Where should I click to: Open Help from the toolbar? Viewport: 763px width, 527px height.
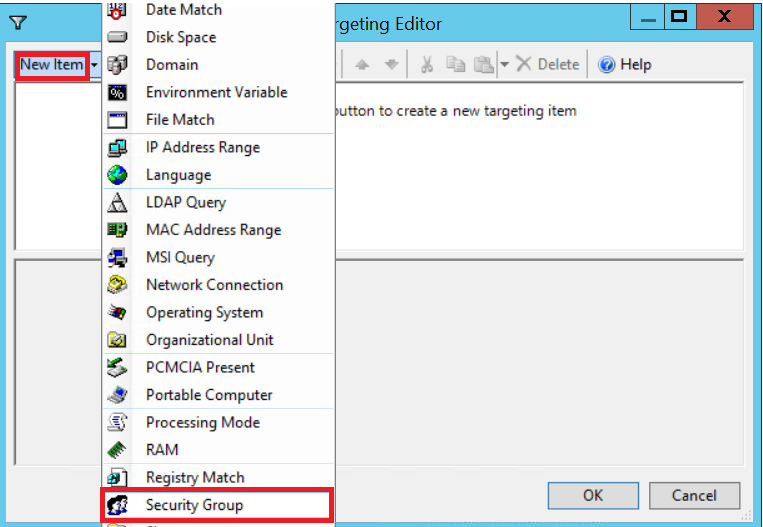(x=624, y=65)
